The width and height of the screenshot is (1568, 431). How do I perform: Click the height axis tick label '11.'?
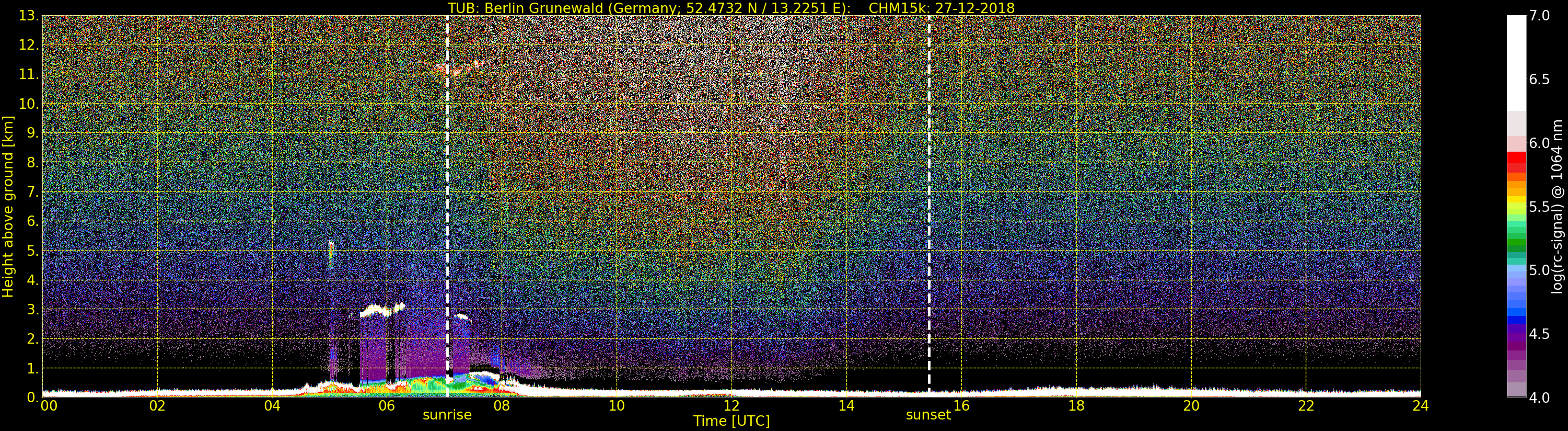click(x=29, y=74)
